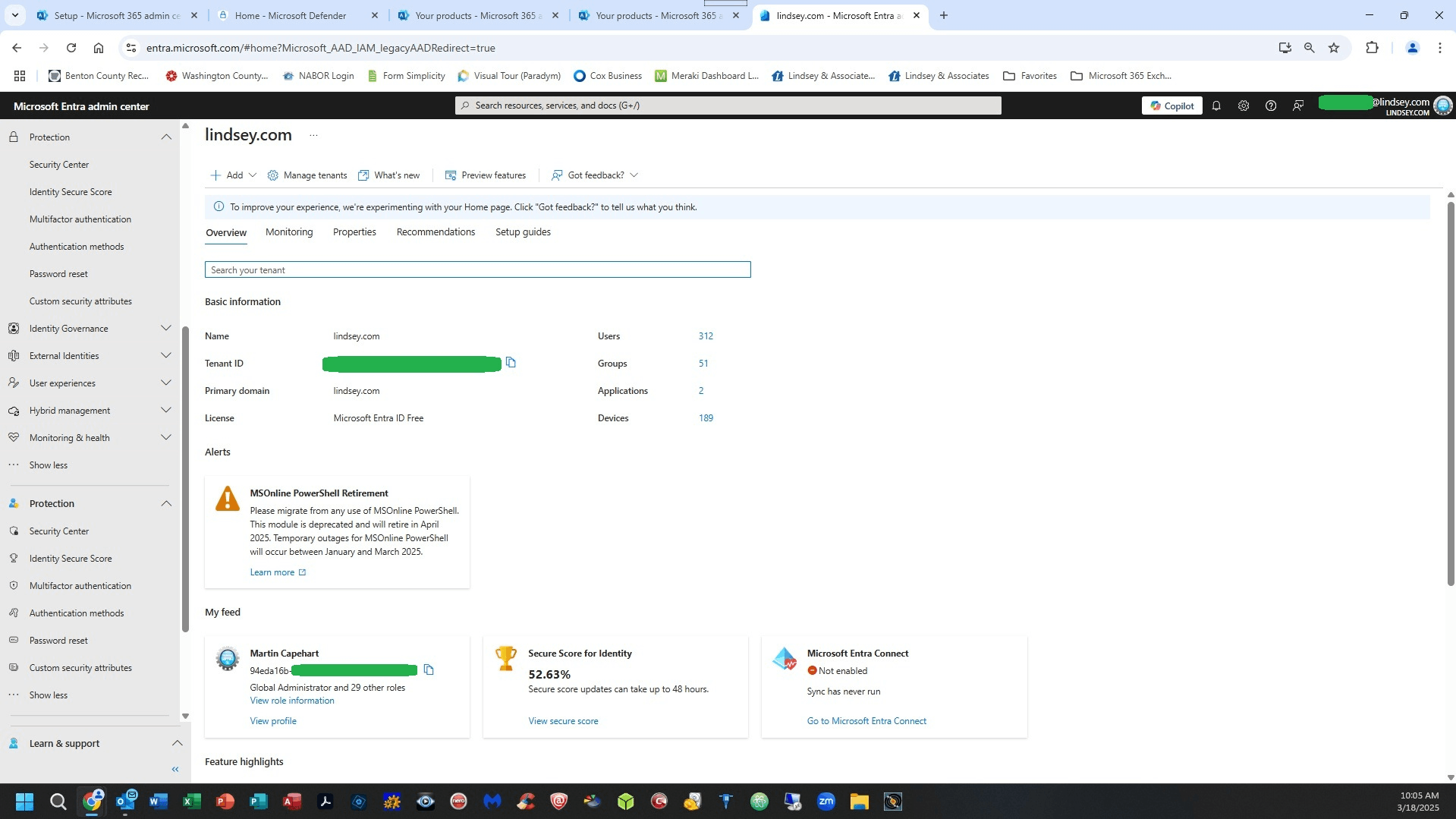Open the browser Home button
This screenshot has width=1456, height=819.
(x=99, y=48)
